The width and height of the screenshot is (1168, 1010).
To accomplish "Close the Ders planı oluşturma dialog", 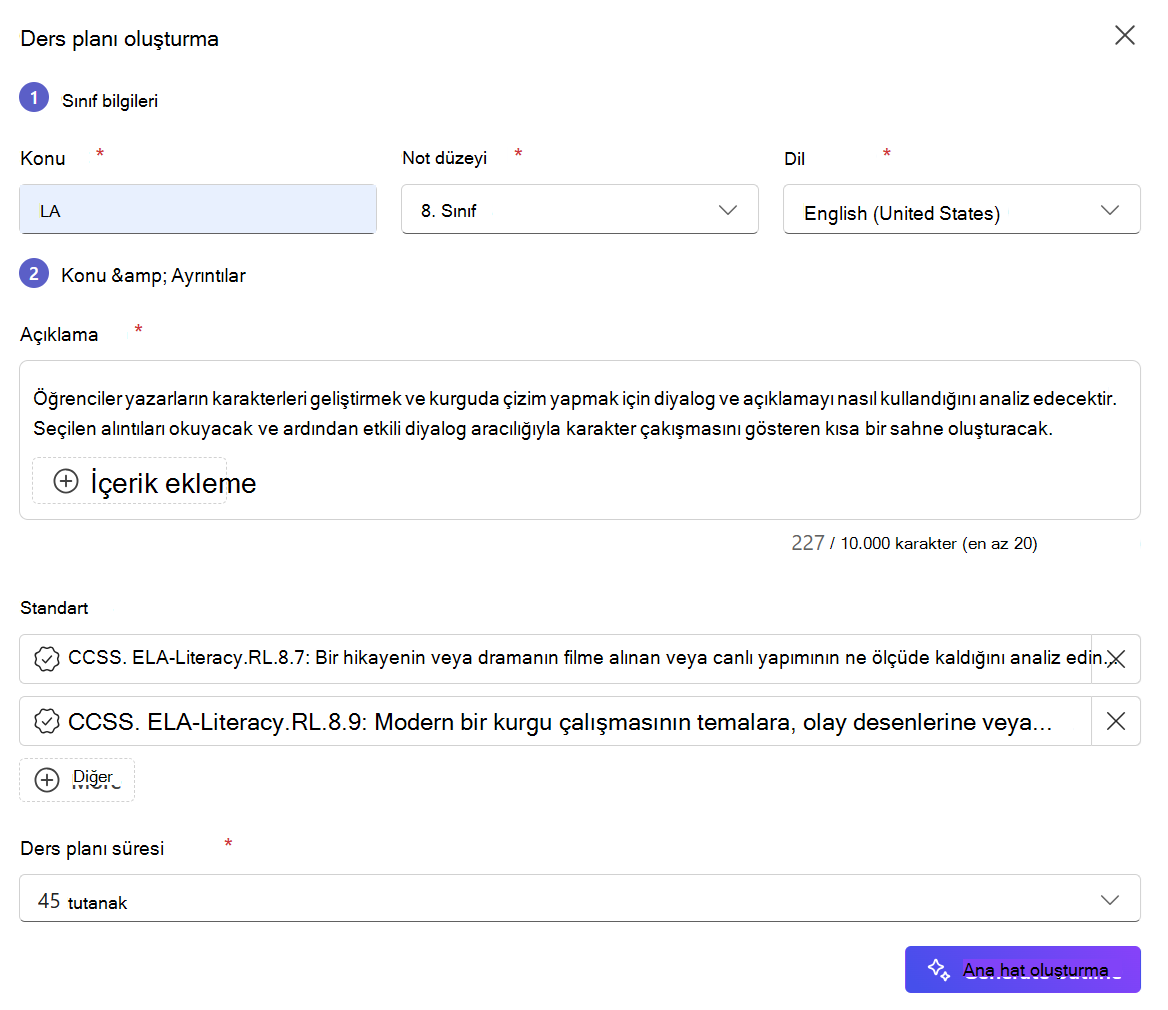I will tap(1124, 35).
